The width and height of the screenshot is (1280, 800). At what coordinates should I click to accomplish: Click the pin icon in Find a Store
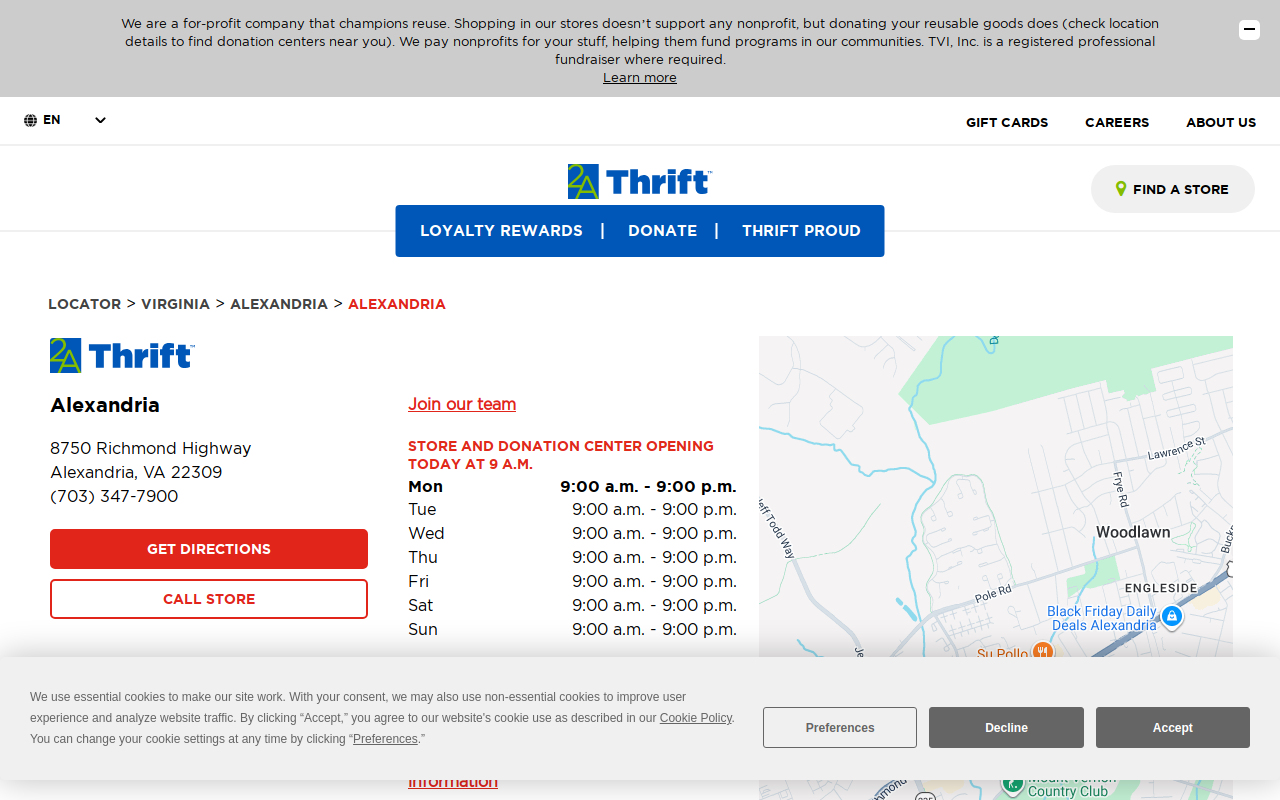(1121, 189)
